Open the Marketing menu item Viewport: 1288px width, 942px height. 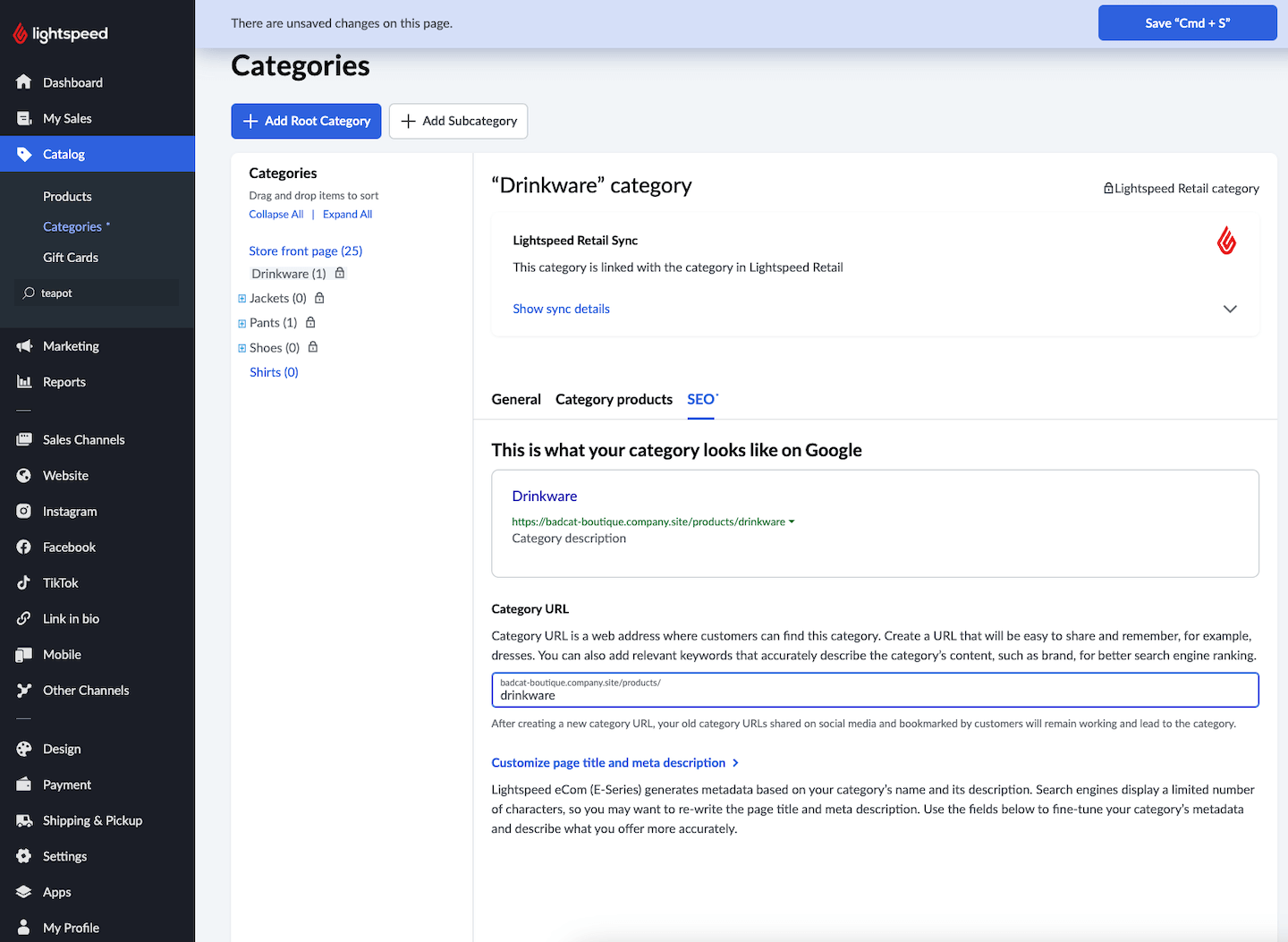pos(71,346)
